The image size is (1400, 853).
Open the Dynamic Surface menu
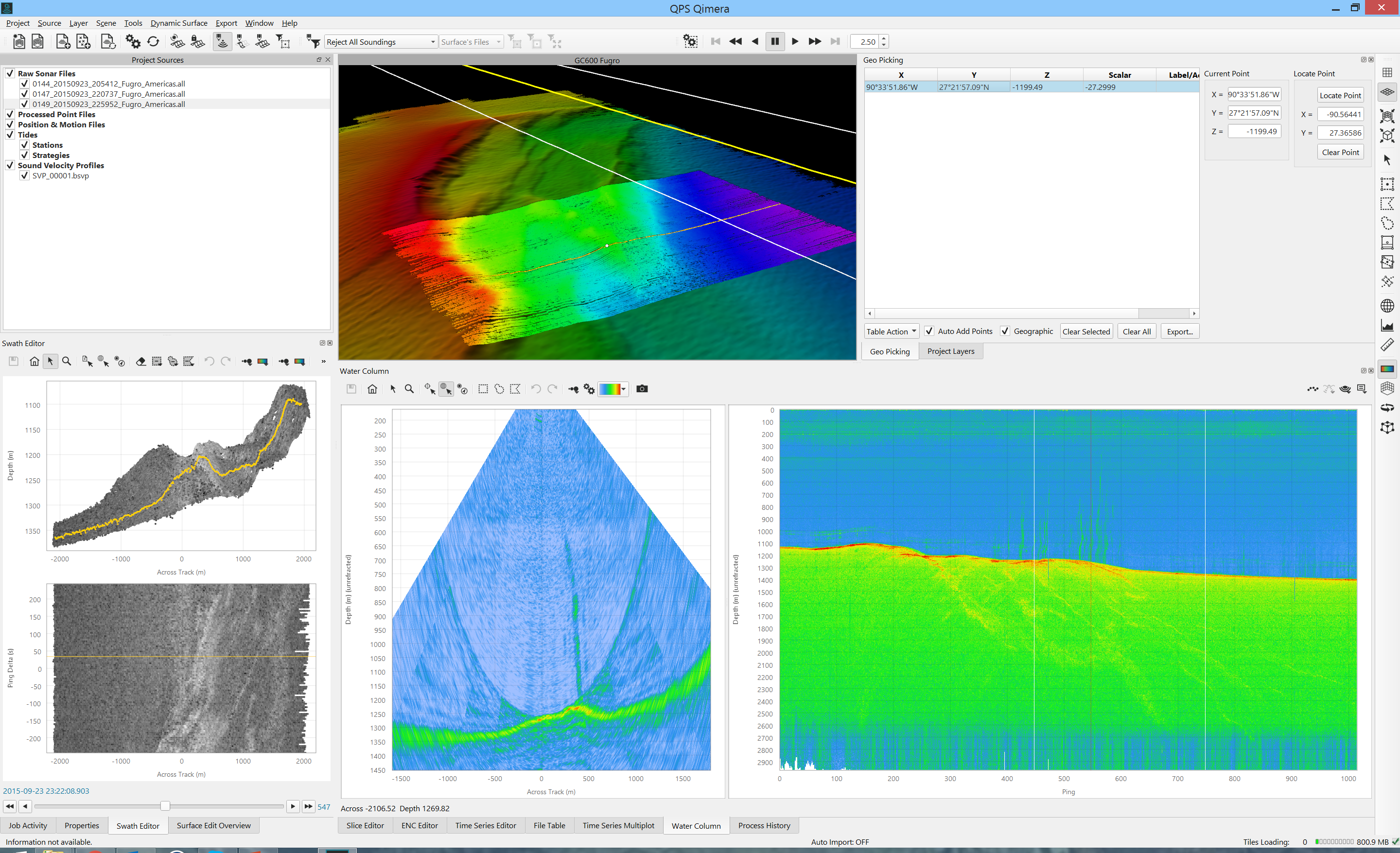(178, 23)
